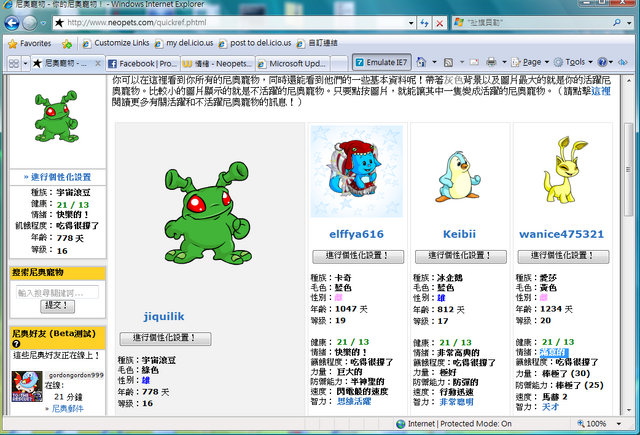Screen dimensions: 640x435
Task: Open the Help question mark icon menu
Action: coord(605,62)
